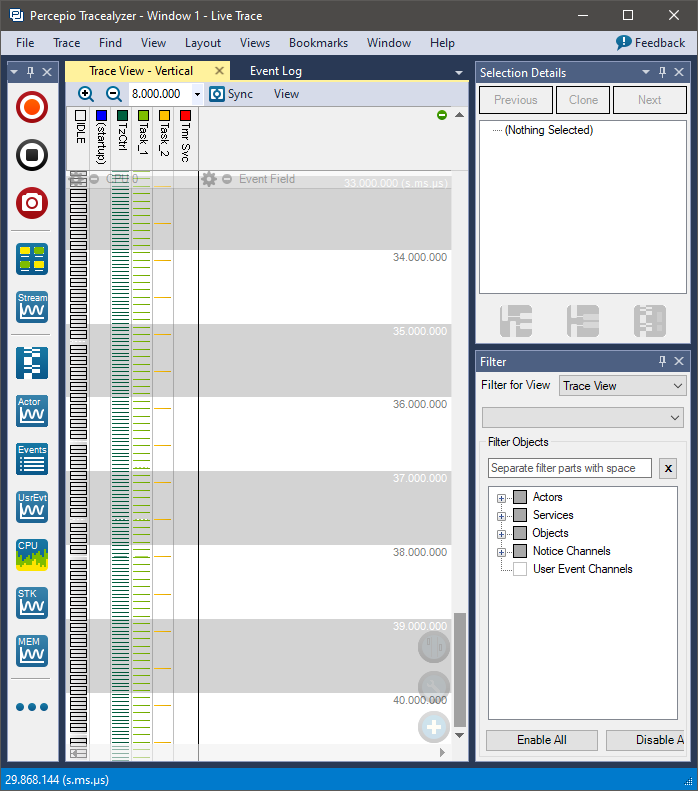
Task: Open the Filter for View dropdown
Action: coord(622,386)
